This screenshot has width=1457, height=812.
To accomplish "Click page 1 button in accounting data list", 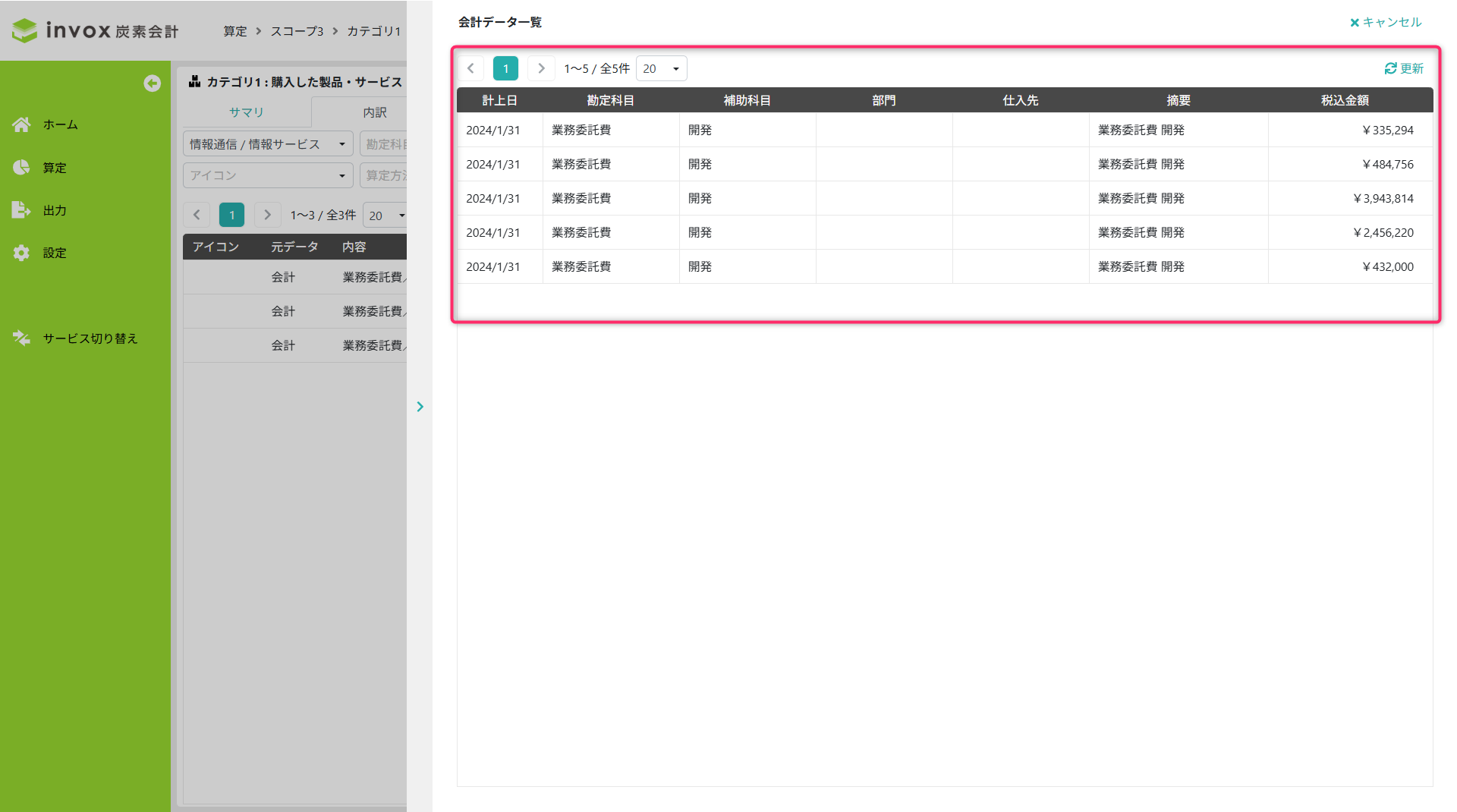I will [x=505, y=68].
